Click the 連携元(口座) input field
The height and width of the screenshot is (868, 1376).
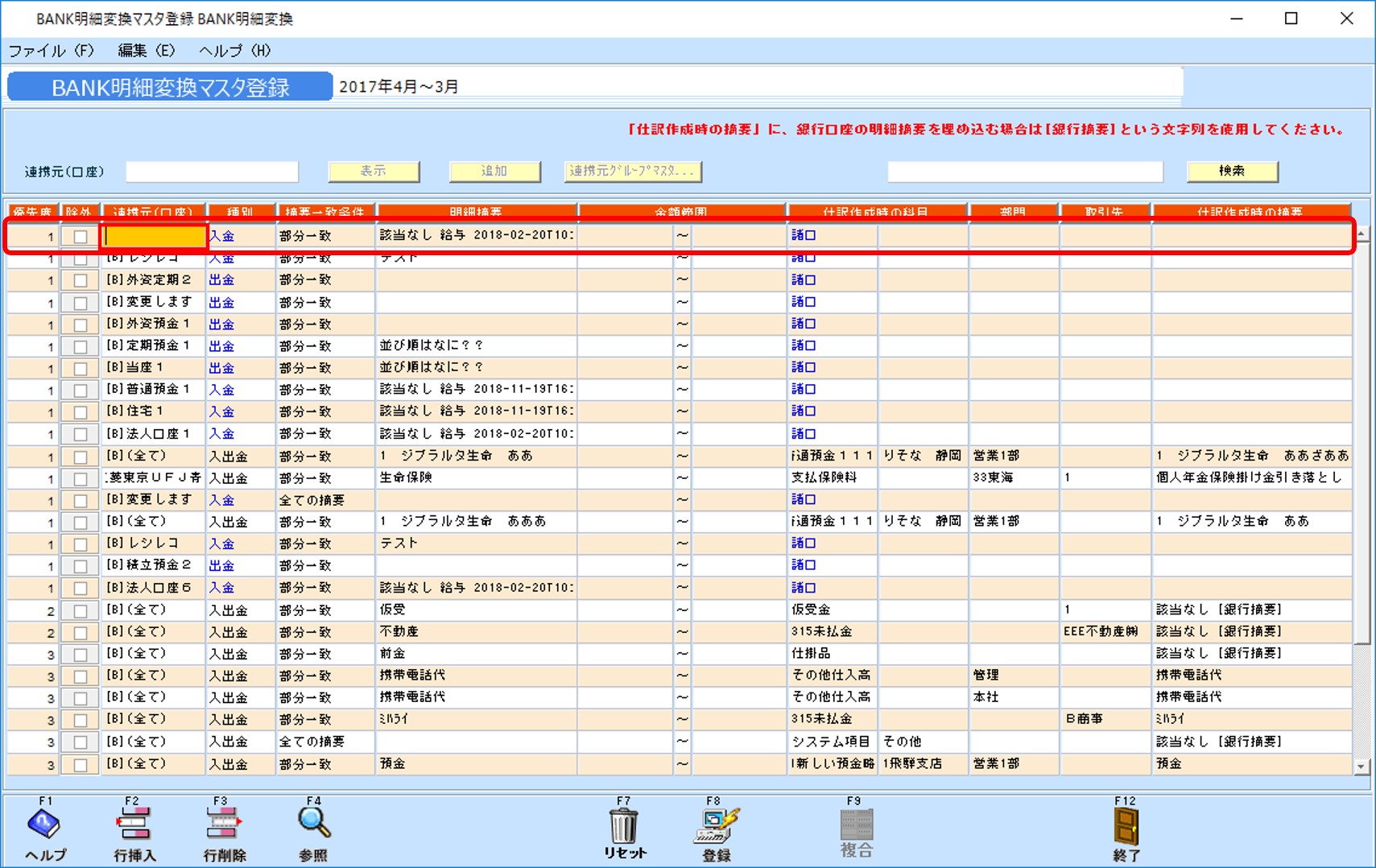(x=212, y=171)
